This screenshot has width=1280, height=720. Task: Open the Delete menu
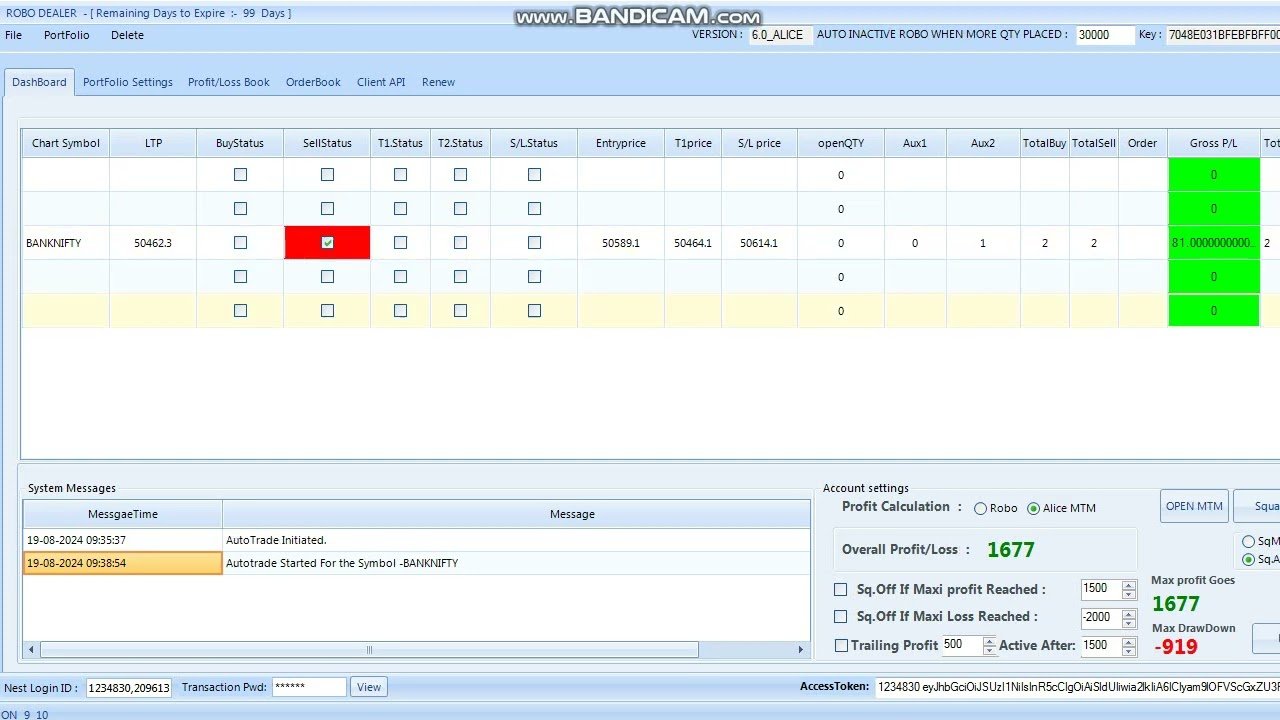pos(127,35)
